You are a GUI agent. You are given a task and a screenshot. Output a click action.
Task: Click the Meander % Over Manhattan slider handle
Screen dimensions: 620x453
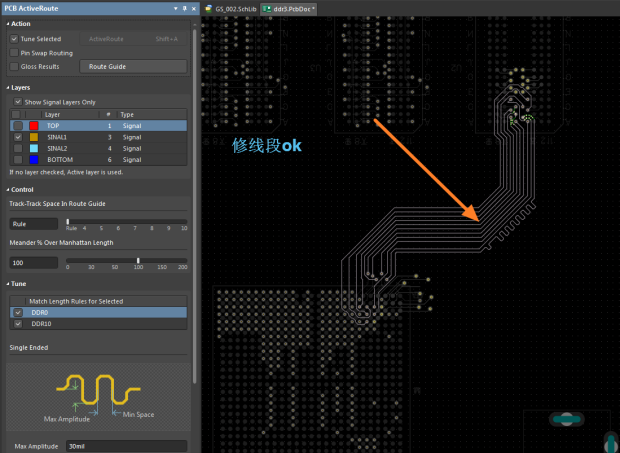tap(138, 260)
